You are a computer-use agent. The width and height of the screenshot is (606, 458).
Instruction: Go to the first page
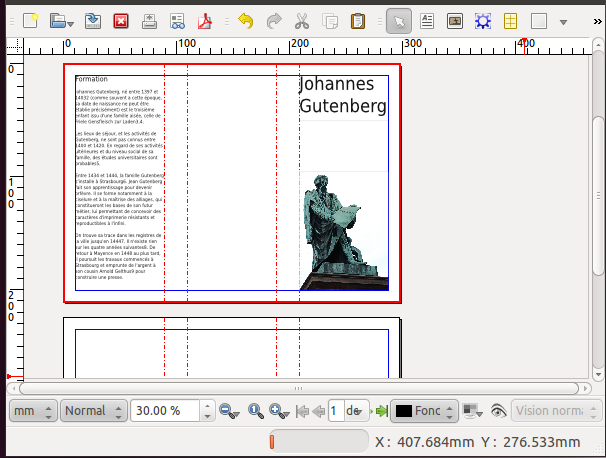point(302,411)
